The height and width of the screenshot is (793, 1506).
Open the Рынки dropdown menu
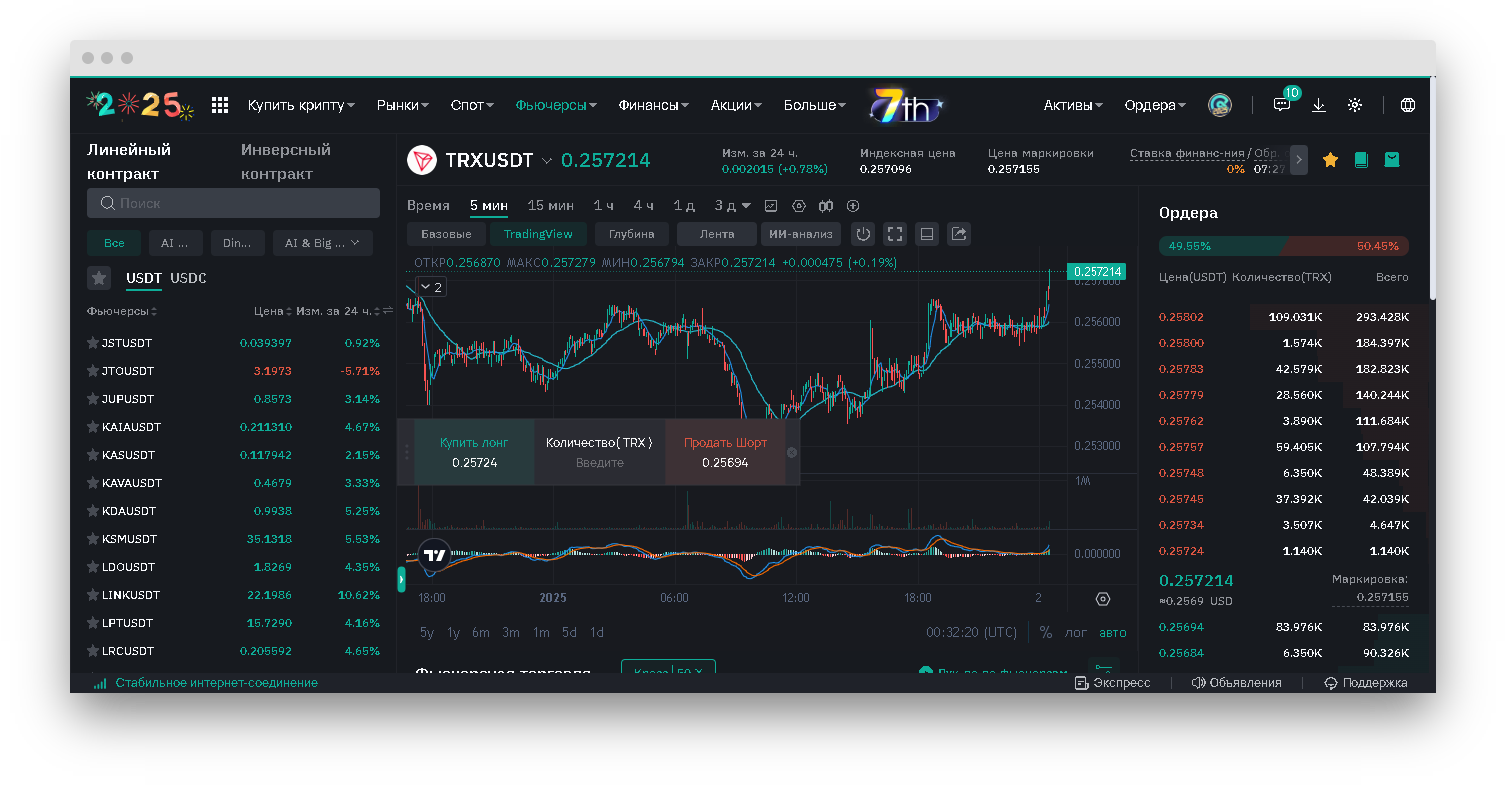[x=403, y=105]
